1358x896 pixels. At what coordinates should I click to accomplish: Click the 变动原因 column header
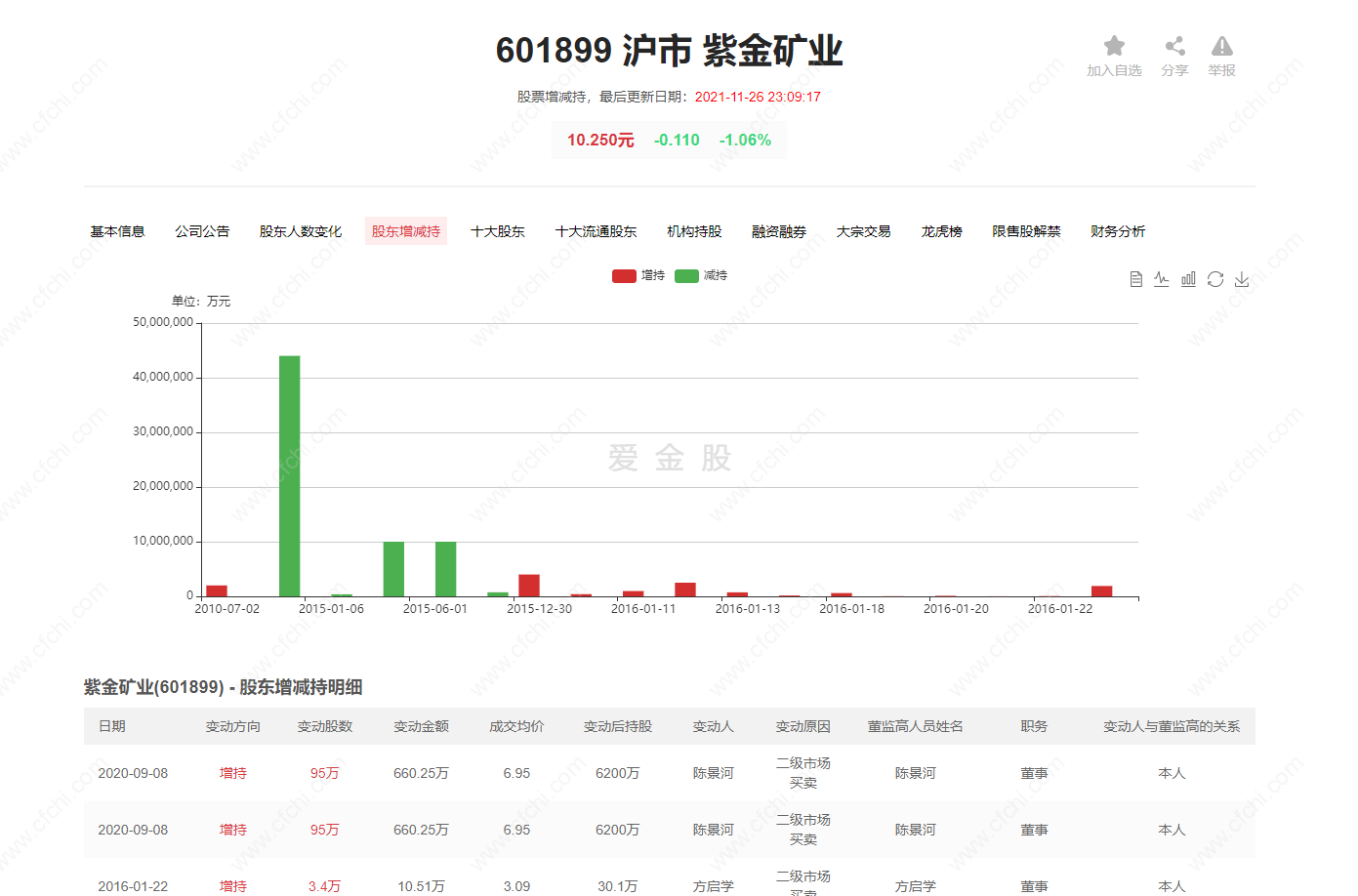pyautogui.click(x=803, y=726)
